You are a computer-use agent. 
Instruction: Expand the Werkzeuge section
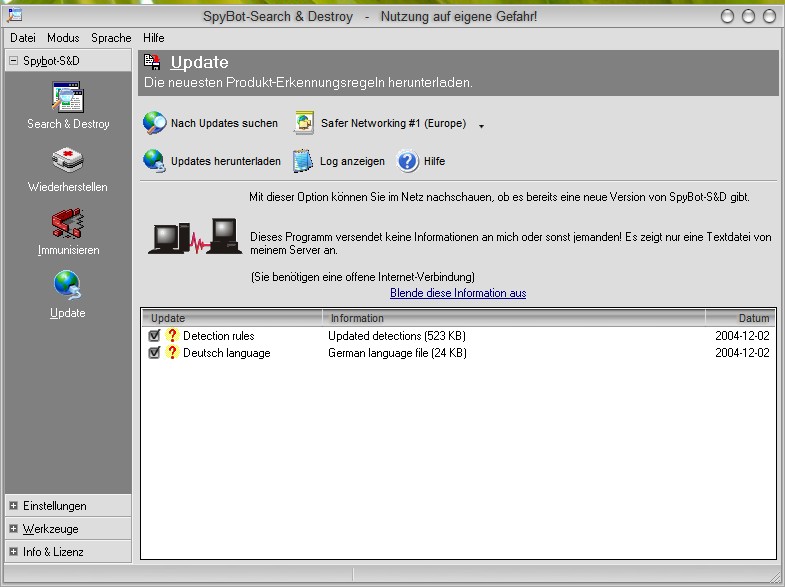point(14,529)
